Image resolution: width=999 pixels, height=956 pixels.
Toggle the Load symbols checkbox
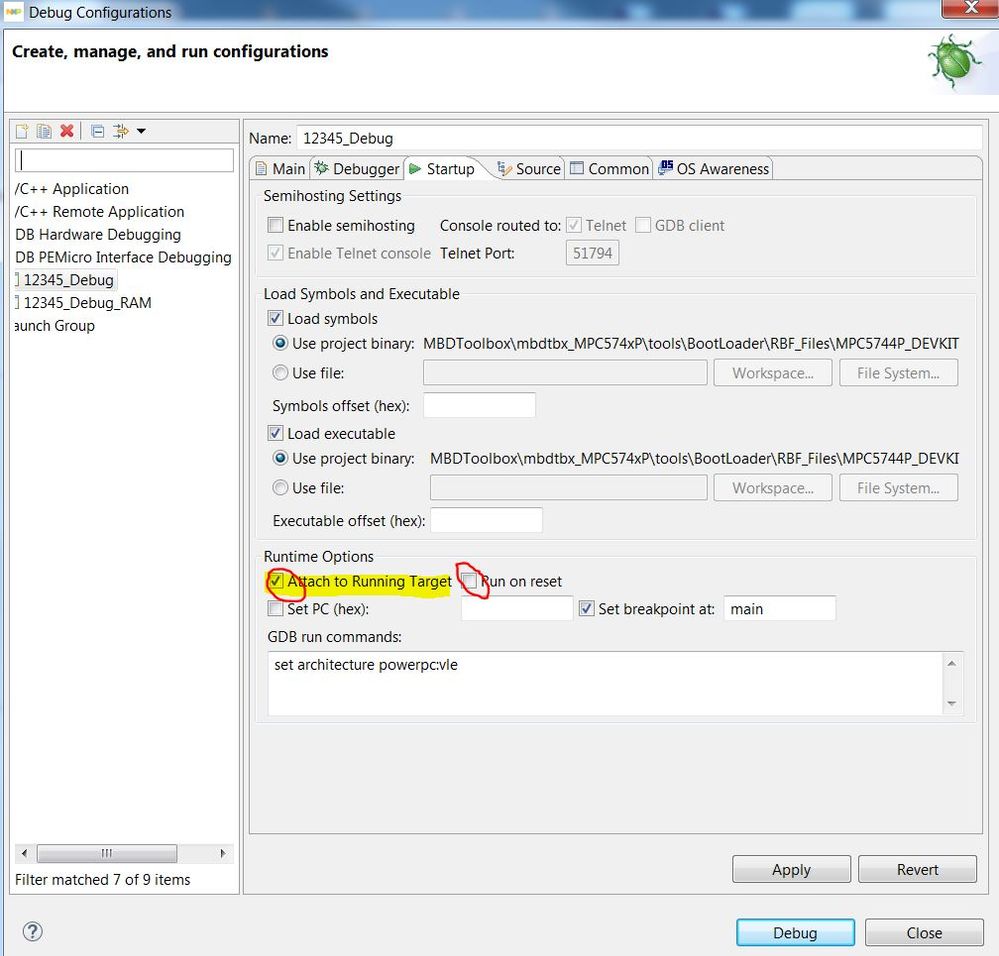pos(275,318)
